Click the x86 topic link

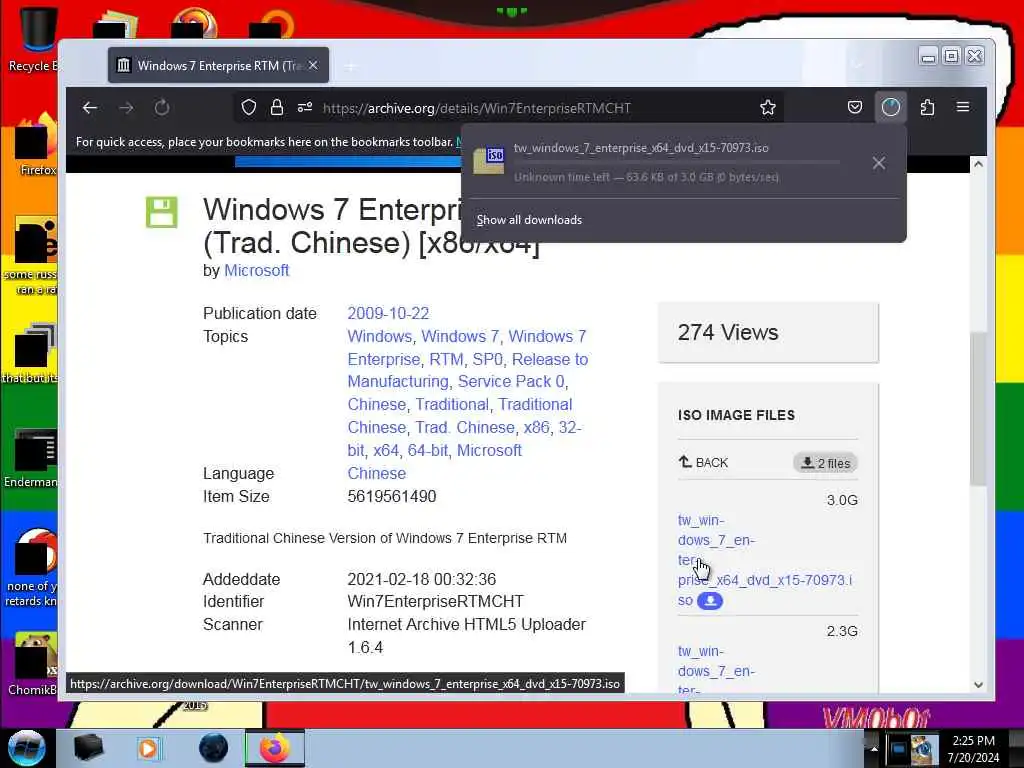536,428
